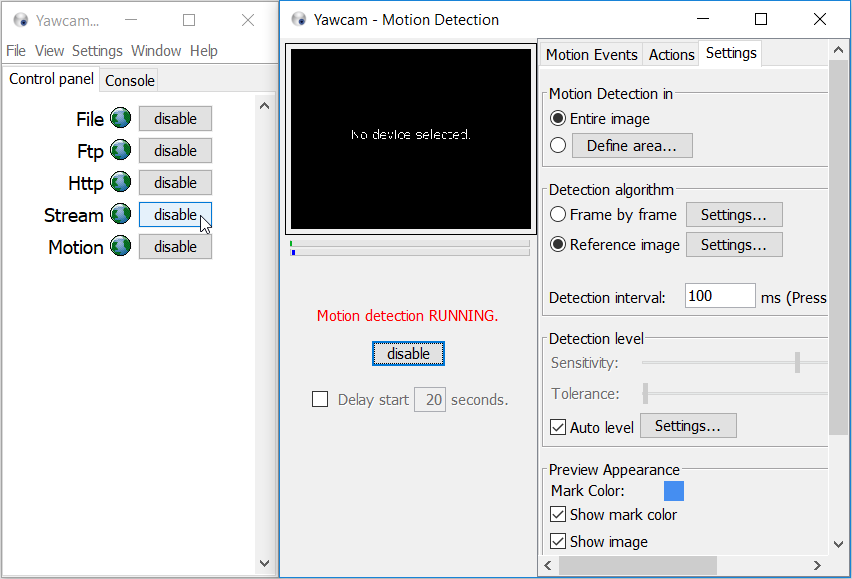This screenshot has width=852, height=579.
Task: Select Entire image radio button
Action: point(558,118)
